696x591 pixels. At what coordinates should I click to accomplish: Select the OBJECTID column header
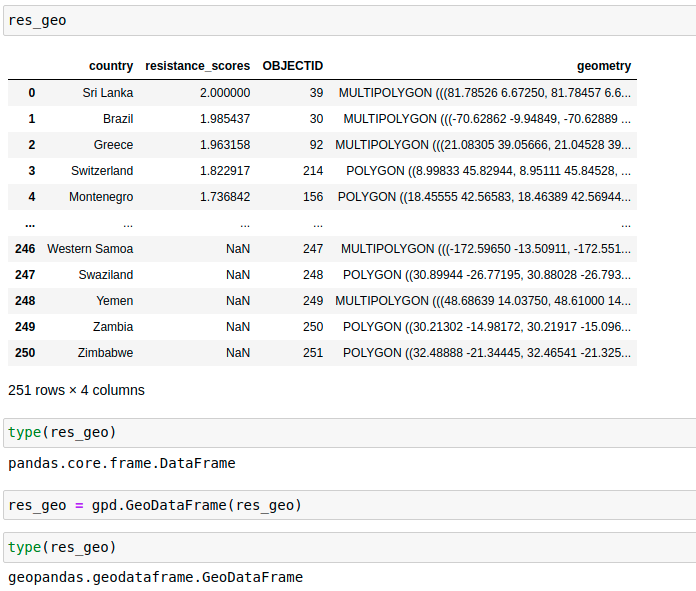[x=292, y=66]
